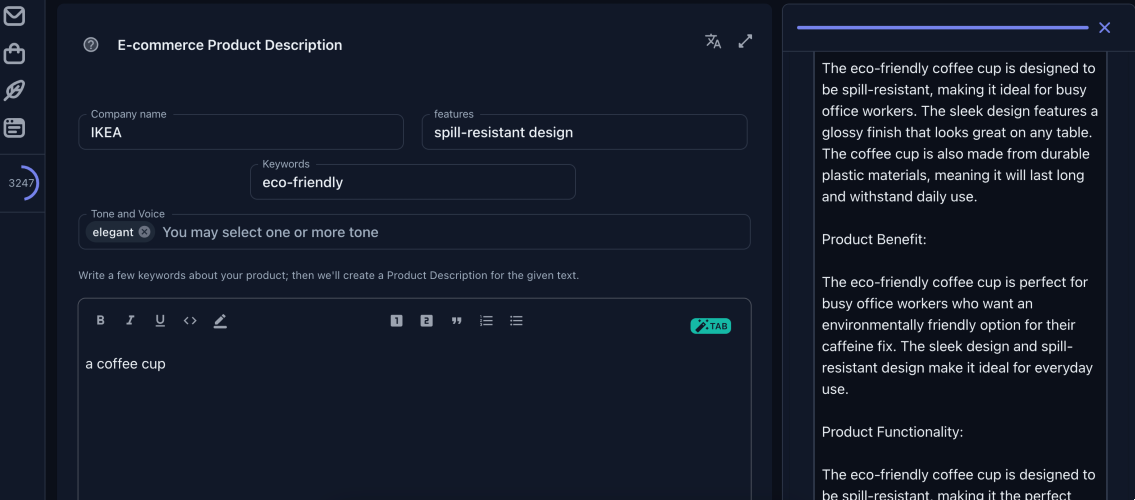The height and width of the screenshot is (500, 1135).
Task: Open the mail envelope sidebar icon
Action: pos(14,15)
